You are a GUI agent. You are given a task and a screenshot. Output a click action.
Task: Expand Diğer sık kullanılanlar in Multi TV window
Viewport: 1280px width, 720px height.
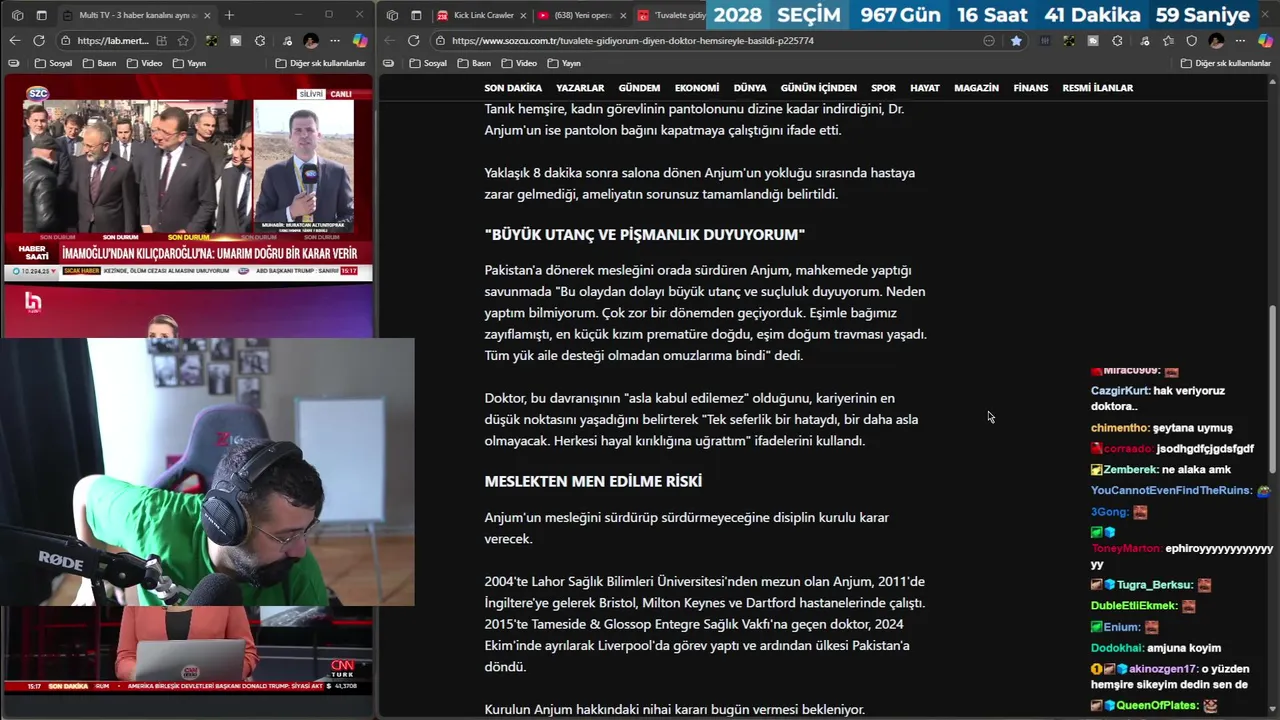pyautogui.click(x=320, y=63)
